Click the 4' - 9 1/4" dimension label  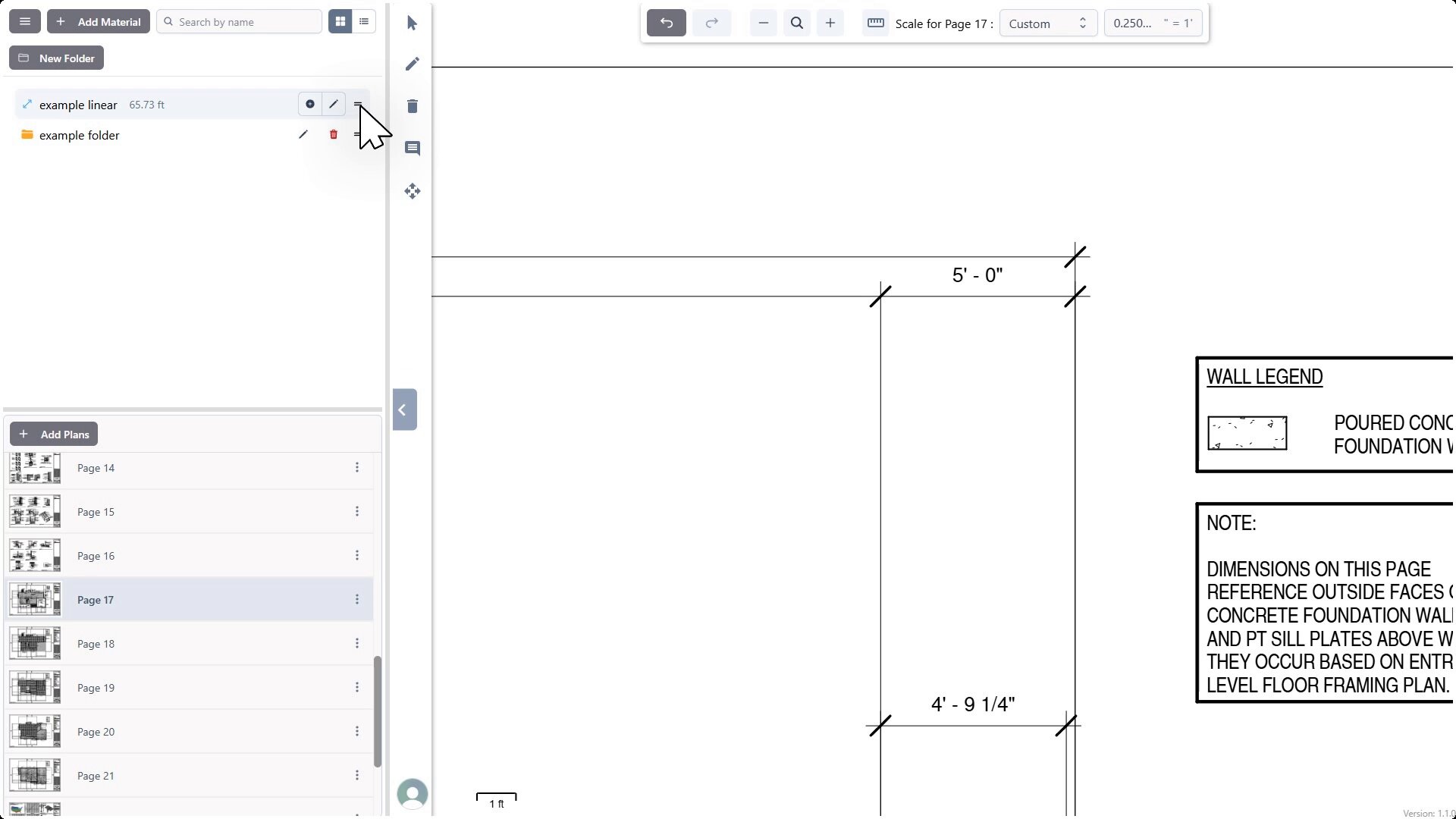(973, 704)
